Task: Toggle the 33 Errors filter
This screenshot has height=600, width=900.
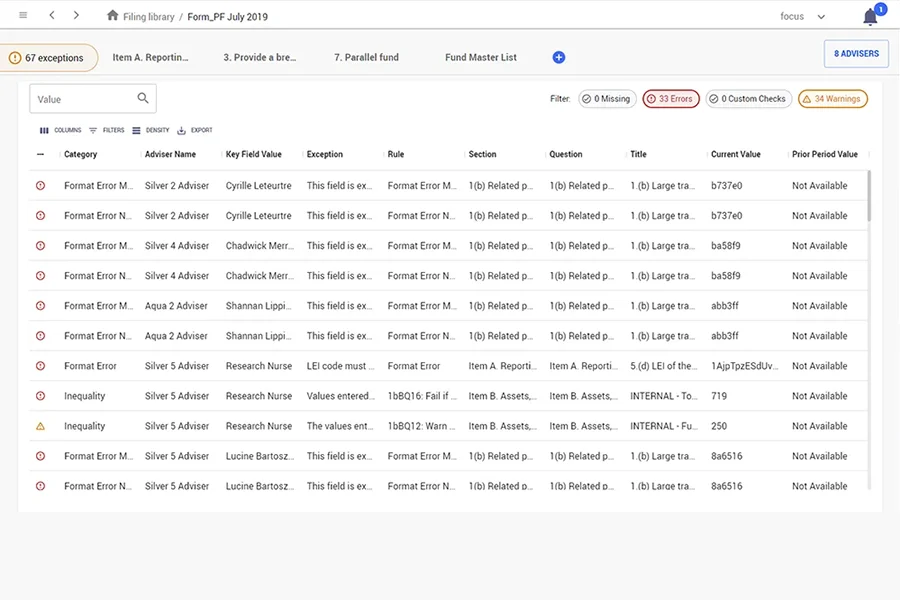Action: click(670, 99)
